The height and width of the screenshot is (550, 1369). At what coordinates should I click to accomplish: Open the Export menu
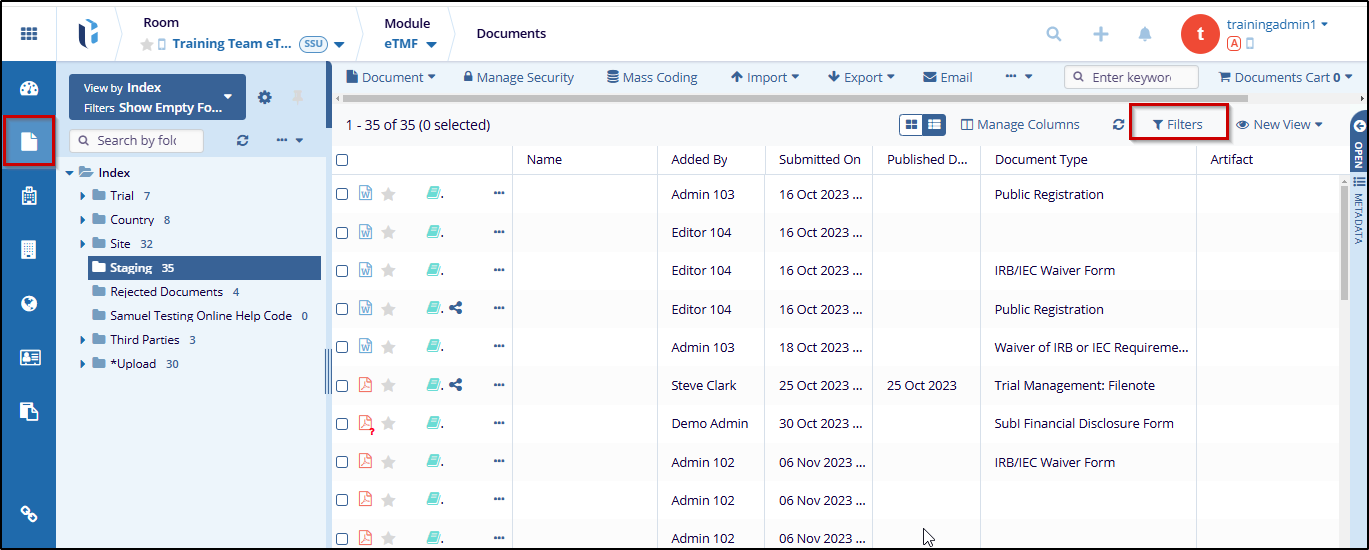861,77
